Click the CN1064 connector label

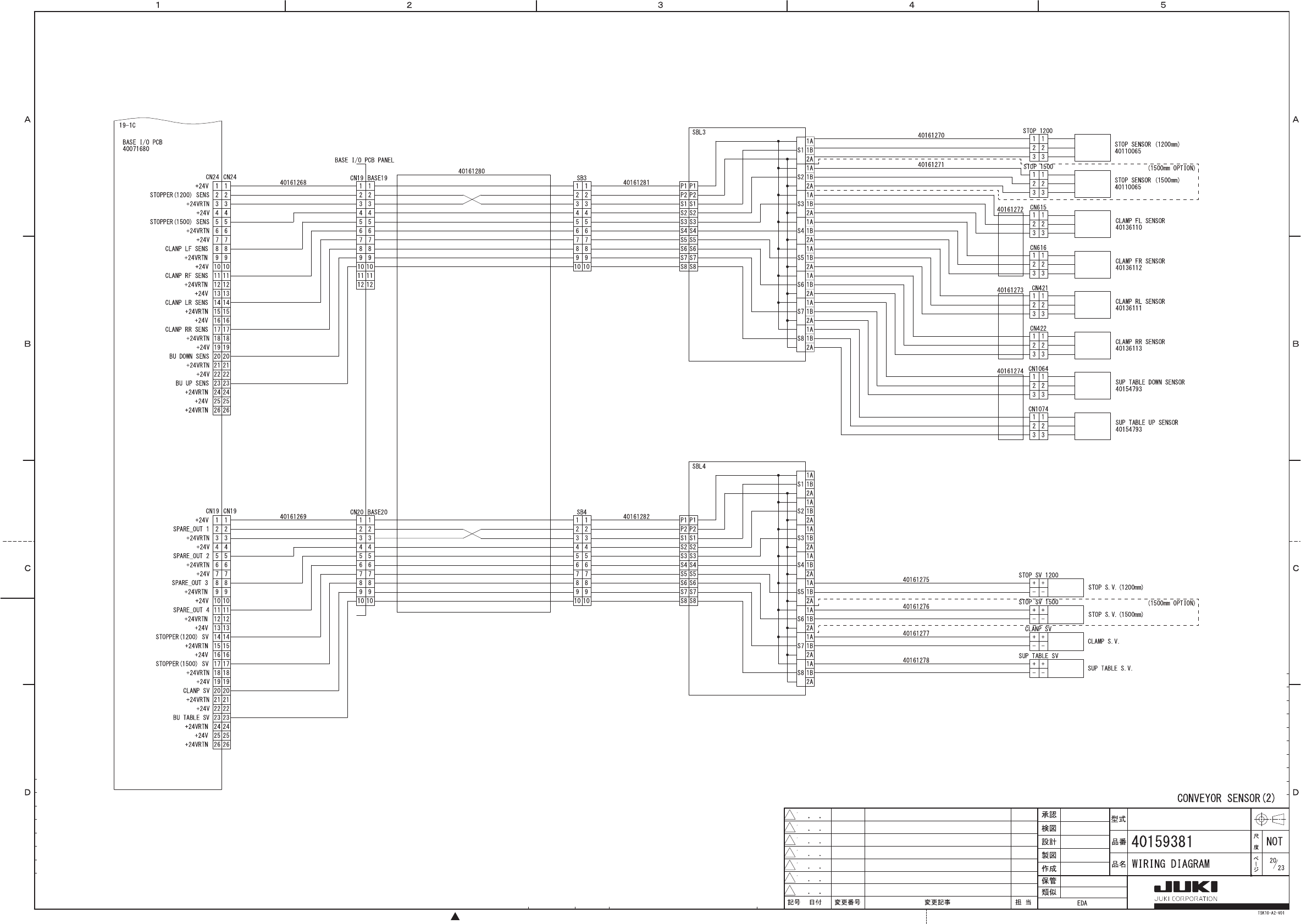pyautogui.click(x=1038, y=369)
